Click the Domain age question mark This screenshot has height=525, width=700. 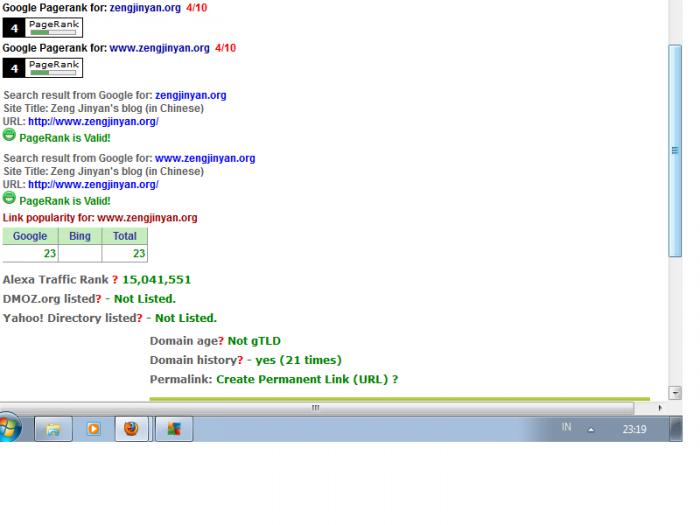(x=221, y=341)
